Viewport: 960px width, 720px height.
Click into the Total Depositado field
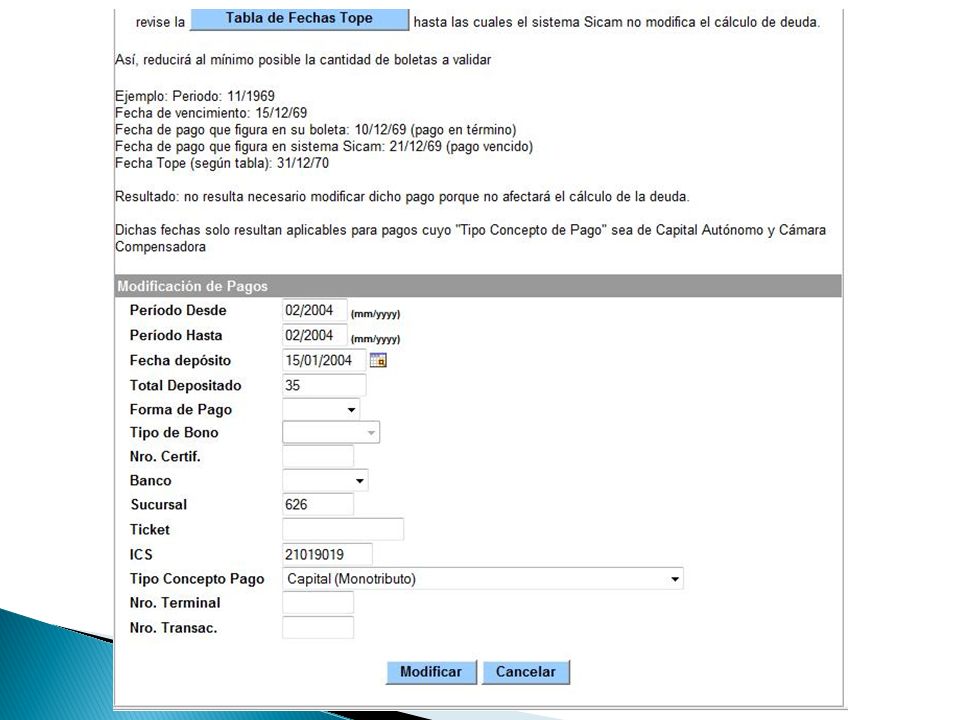[x=324, y=386]
